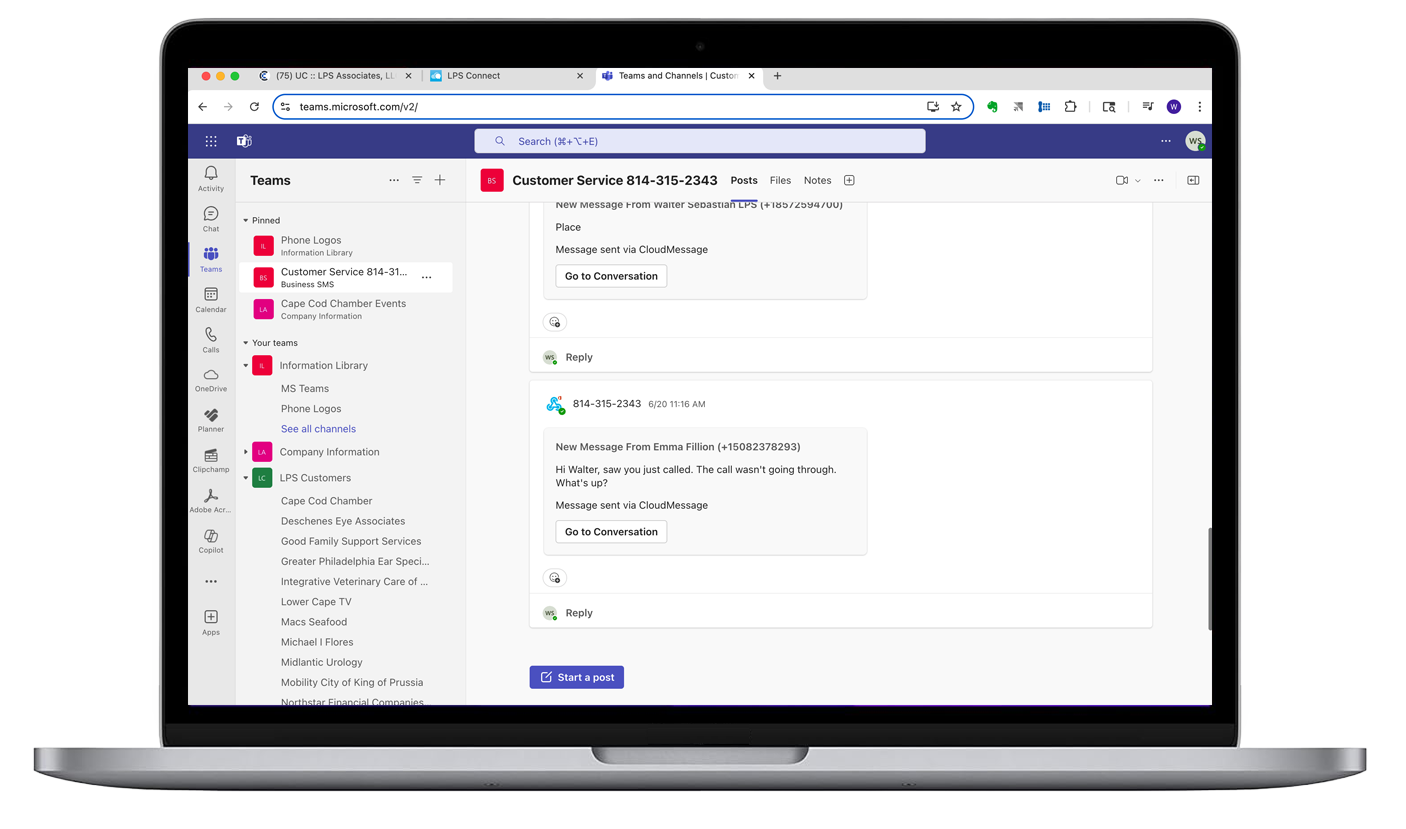Collapse the Information Library team
This screenshot has width=1406, height=829.
coord(246,366)
